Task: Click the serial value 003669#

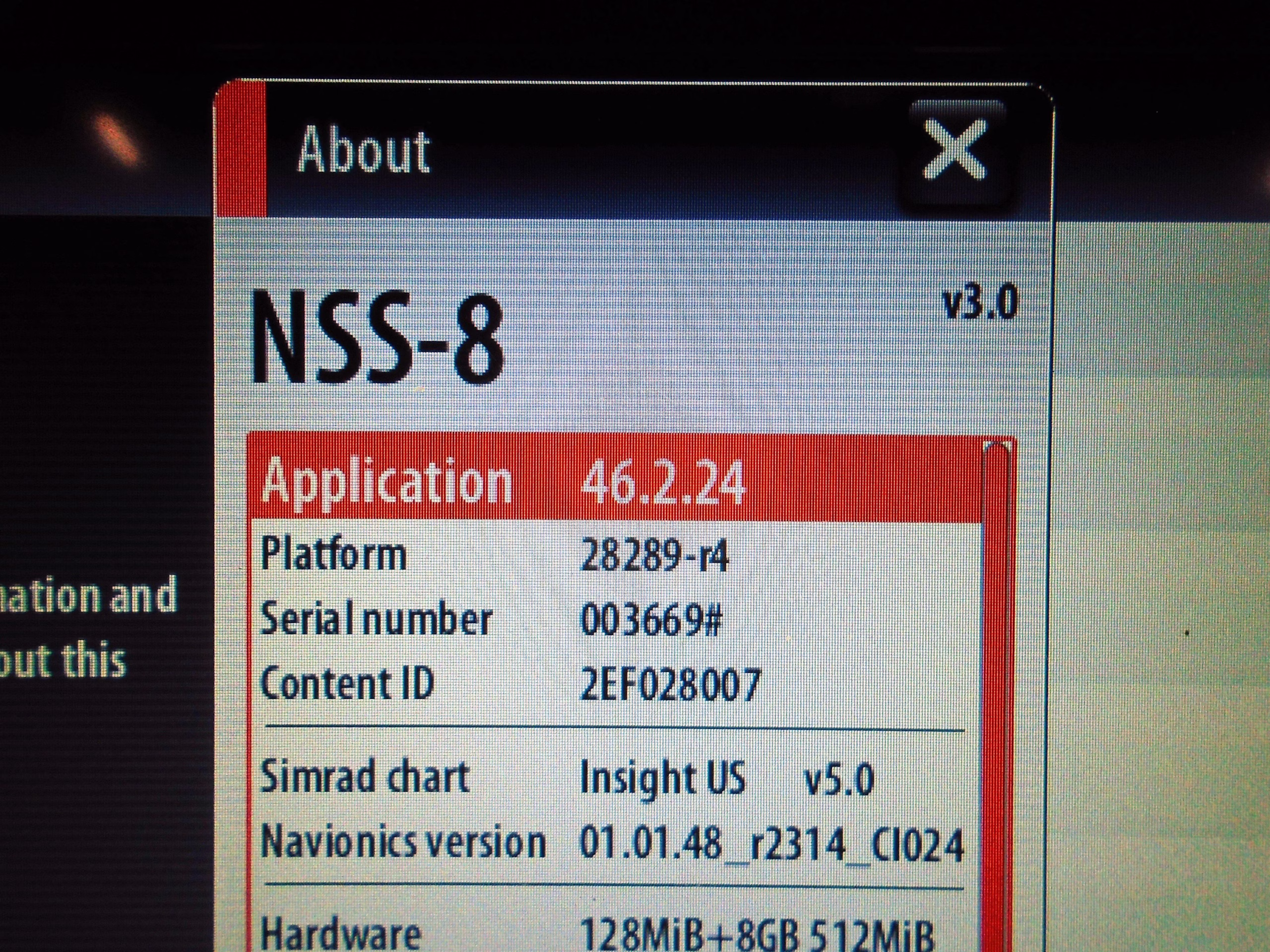Action: (x=650, y=621)
